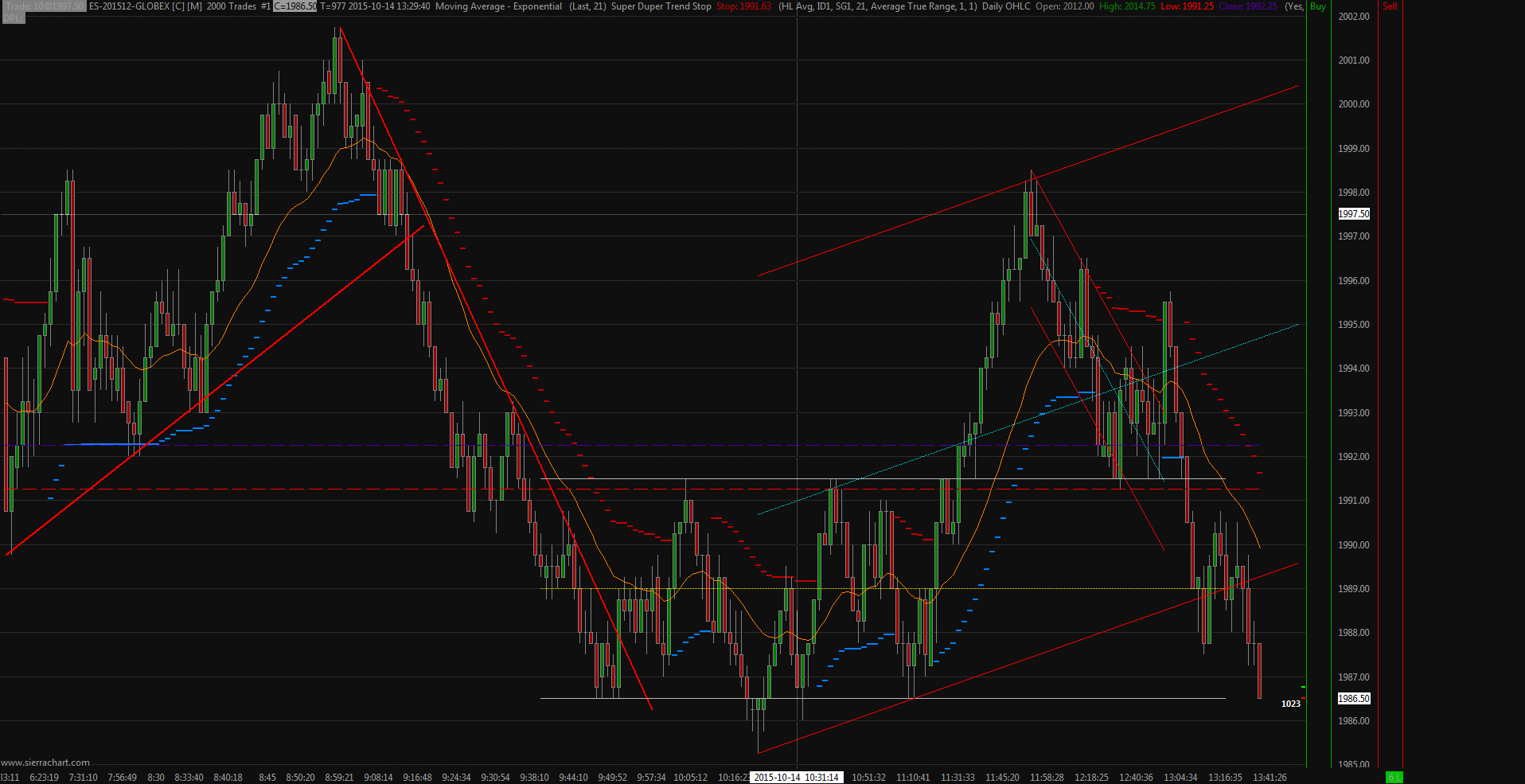
Task: Click the green 61 box at bottom right
Action: coord(1394,778)
